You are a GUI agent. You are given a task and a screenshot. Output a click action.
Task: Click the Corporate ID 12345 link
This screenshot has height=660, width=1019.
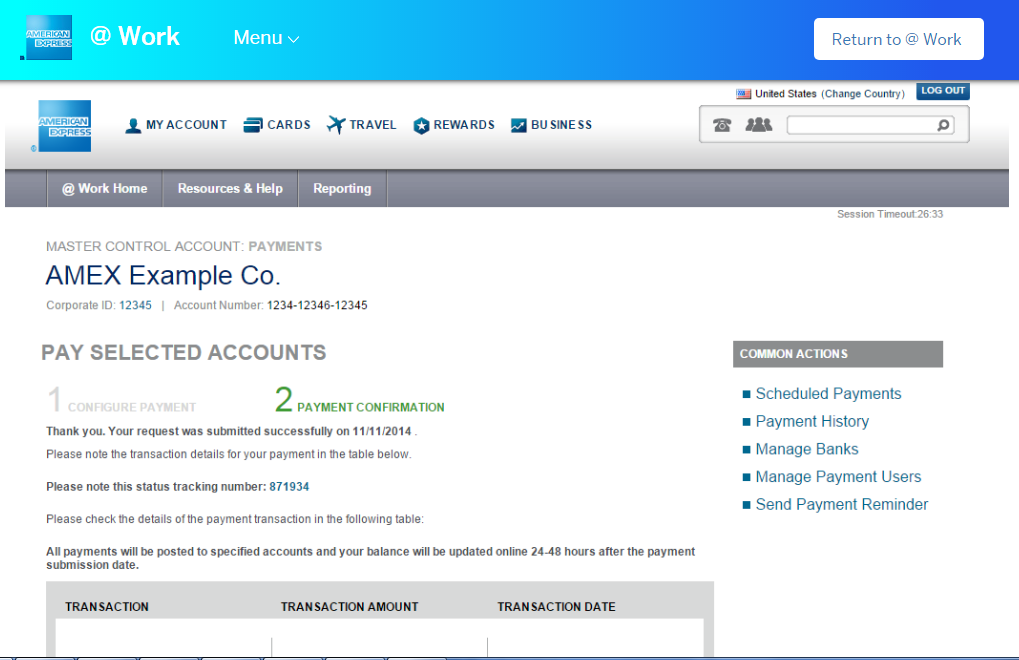[135, 305]
